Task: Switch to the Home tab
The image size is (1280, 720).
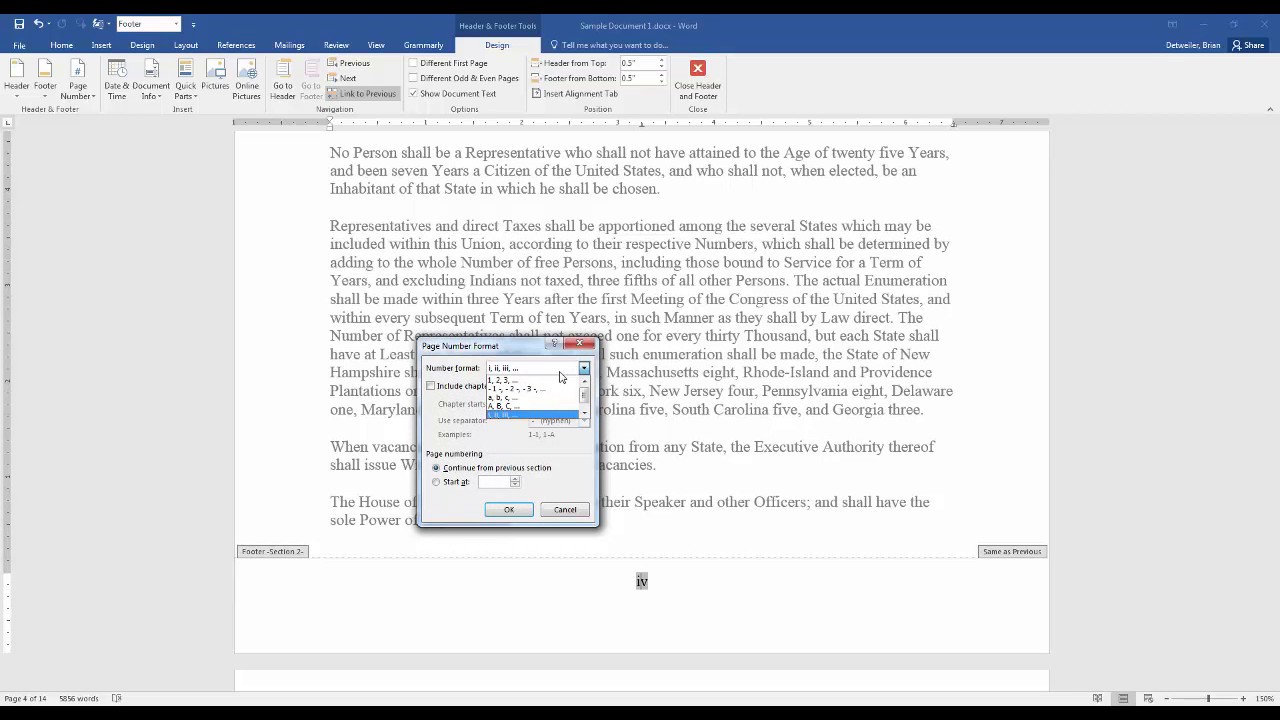Action: pos(61,45)
